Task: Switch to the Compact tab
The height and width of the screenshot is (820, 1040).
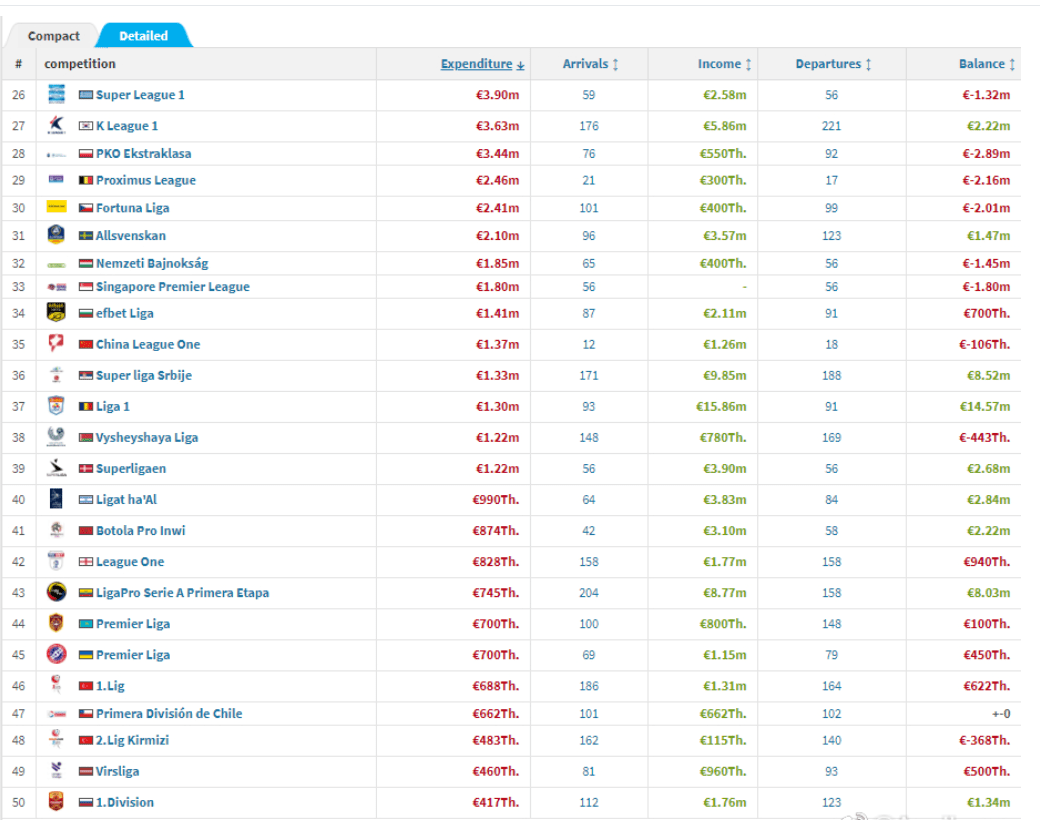Action: (x=53, y=36)
